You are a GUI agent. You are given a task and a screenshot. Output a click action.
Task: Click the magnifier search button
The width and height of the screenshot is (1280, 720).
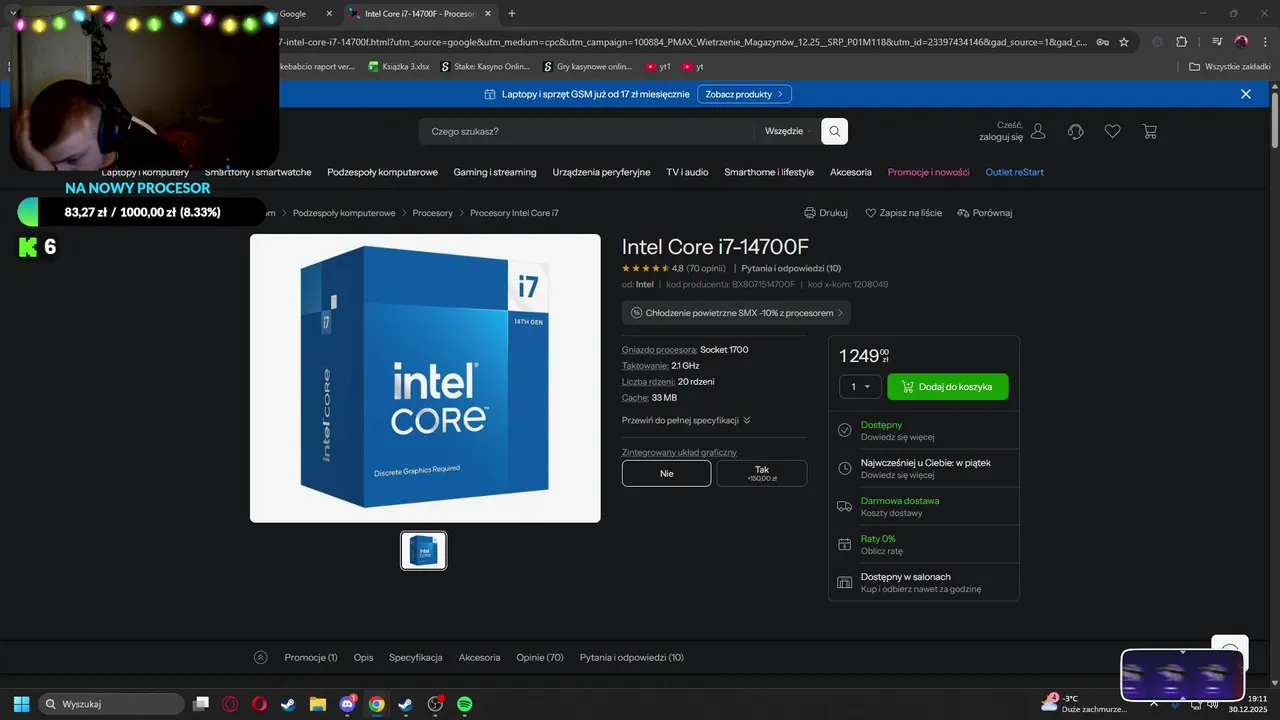click(x=834, y=131)
